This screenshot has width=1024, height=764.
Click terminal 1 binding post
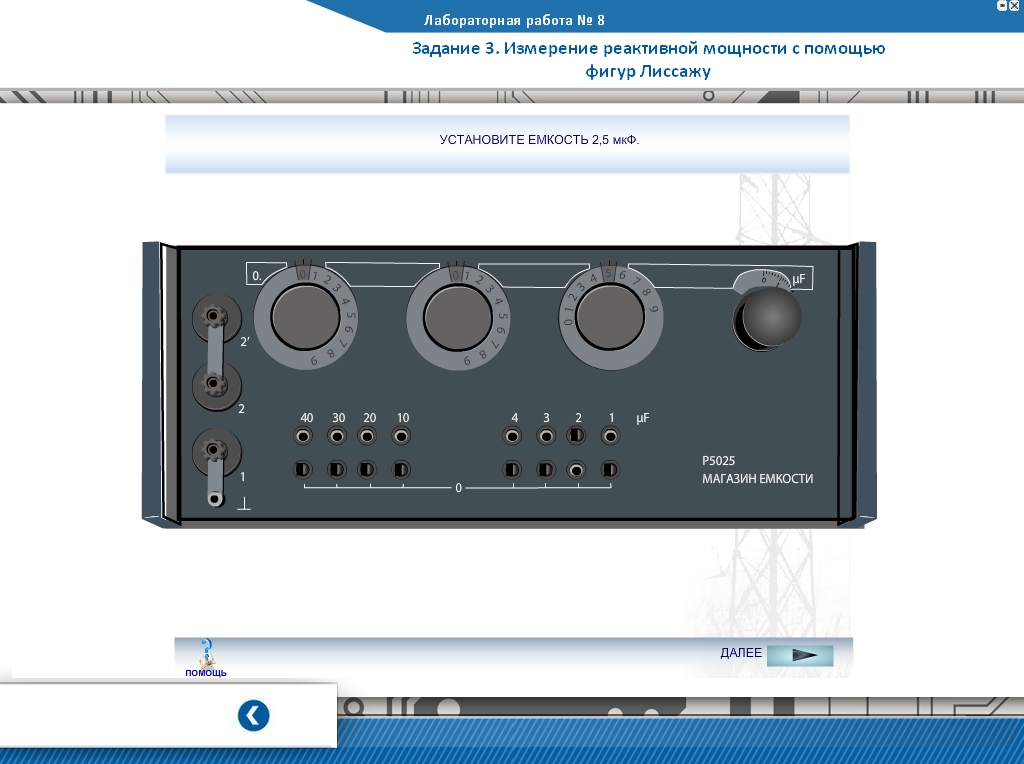tap(213, 451)
